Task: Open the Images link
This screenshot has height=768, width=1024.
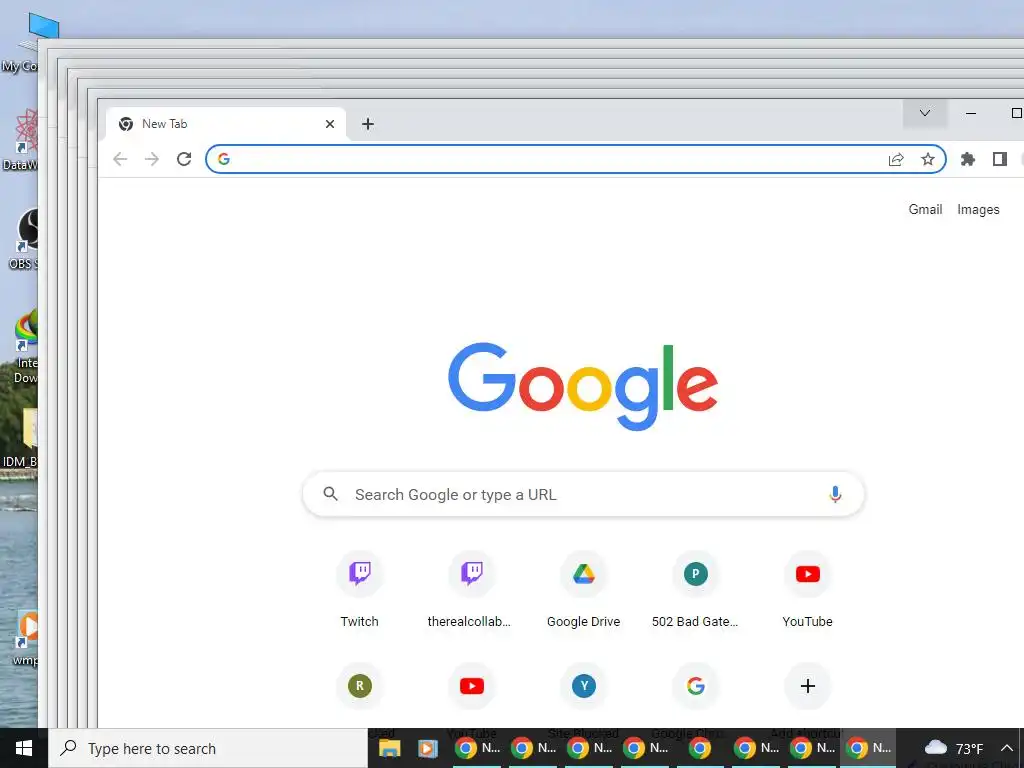Action: coord(978,210)
